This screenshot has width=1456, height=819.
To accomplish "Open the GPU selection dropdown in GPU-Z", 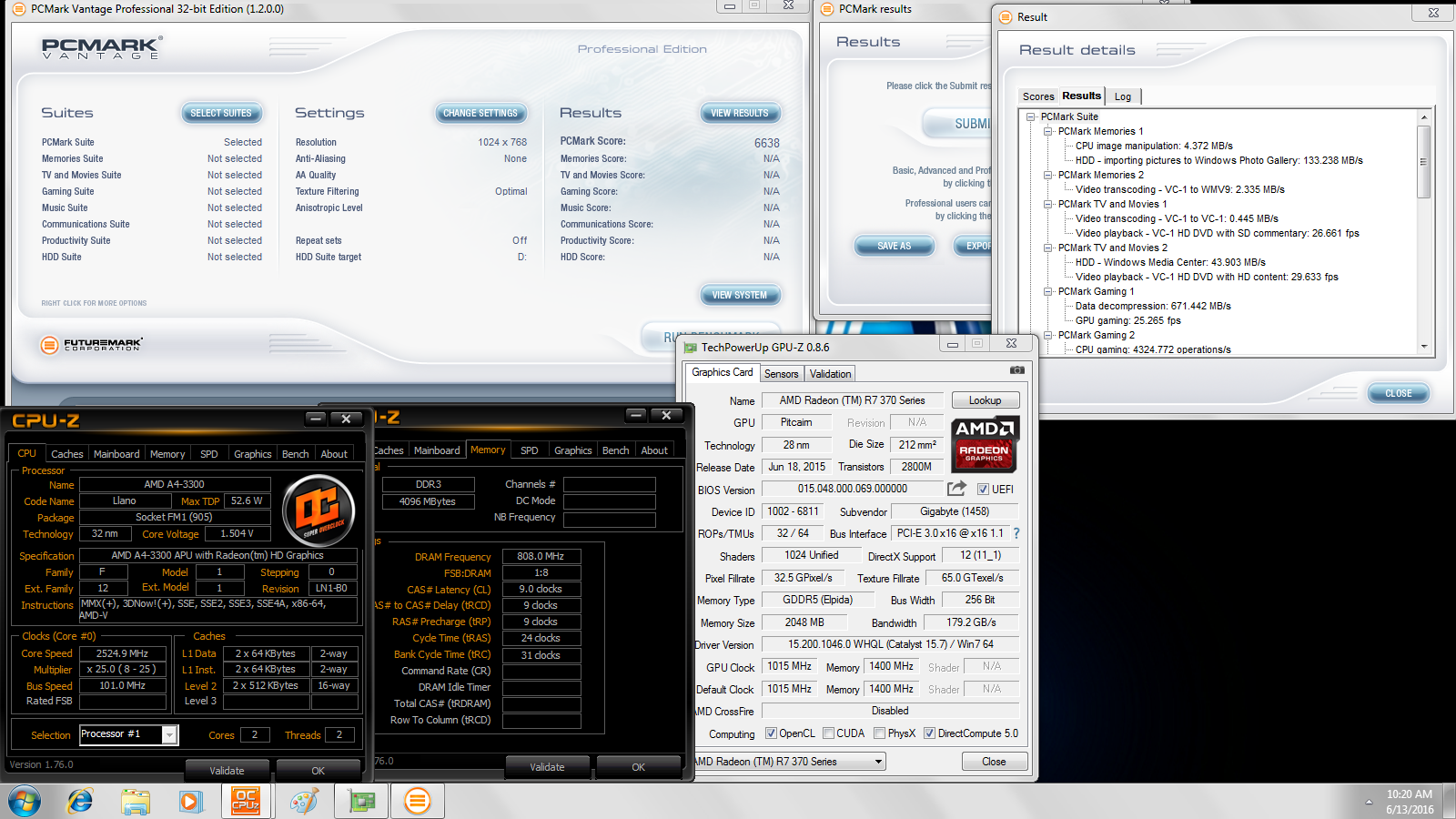I will 878,762.
